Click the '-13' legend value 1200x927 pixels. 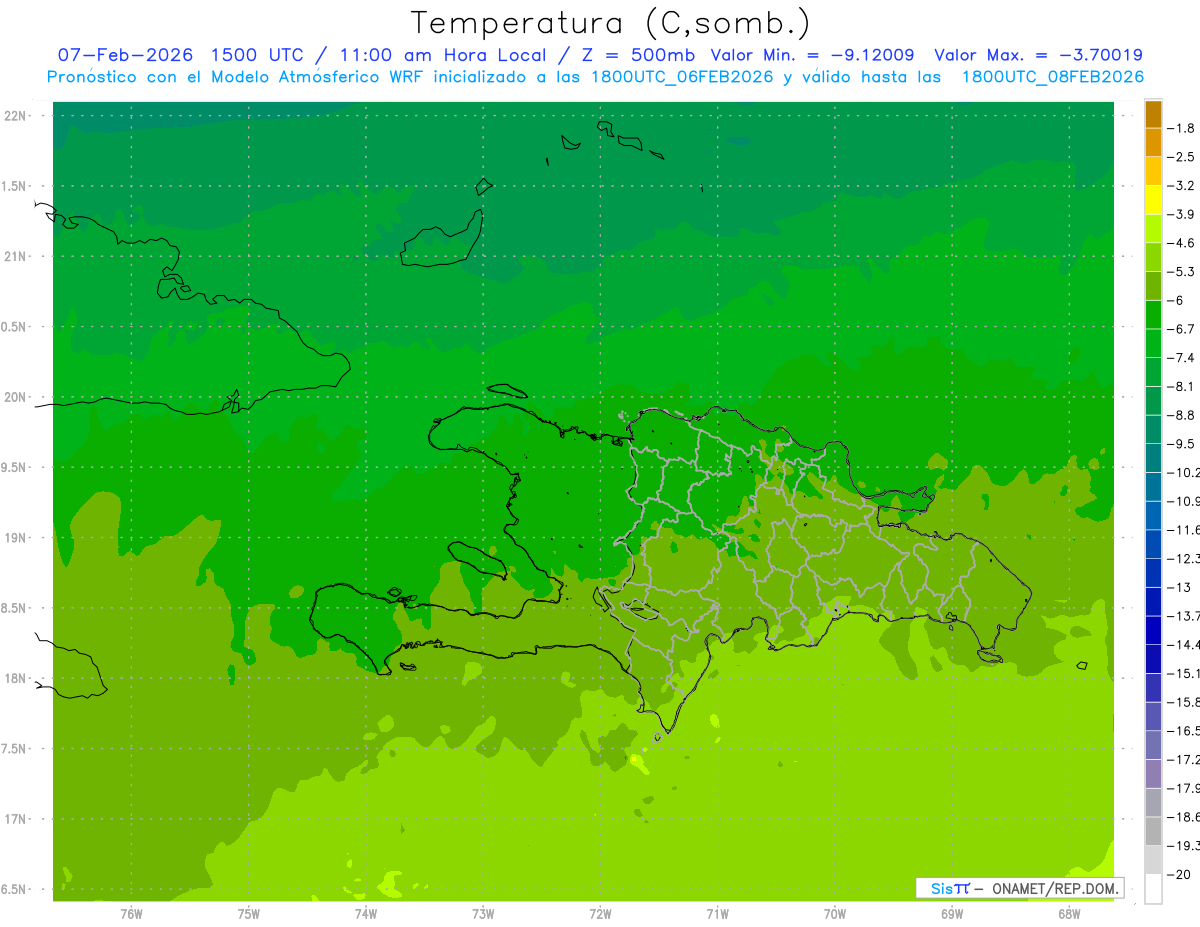(1179, 587)
